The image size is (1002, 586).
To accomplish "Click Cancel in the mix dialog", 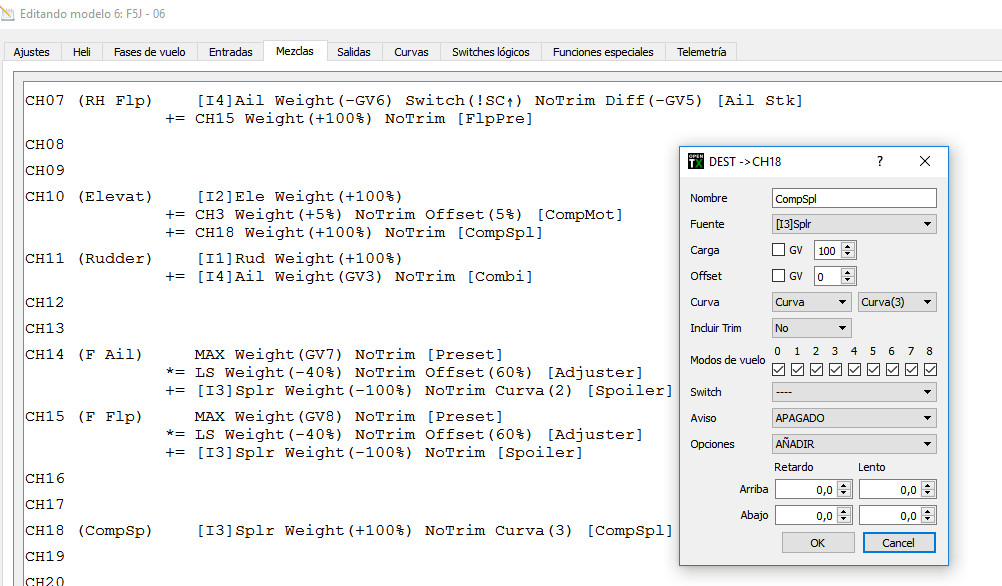I will [897, 543].
